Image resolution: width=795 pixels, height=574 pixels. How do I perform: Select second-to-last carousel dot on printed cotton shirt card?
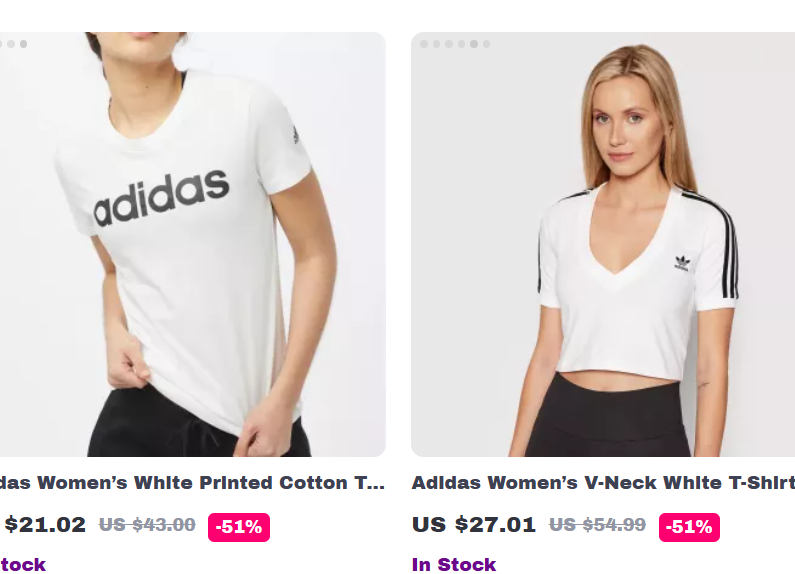[11, 44]
